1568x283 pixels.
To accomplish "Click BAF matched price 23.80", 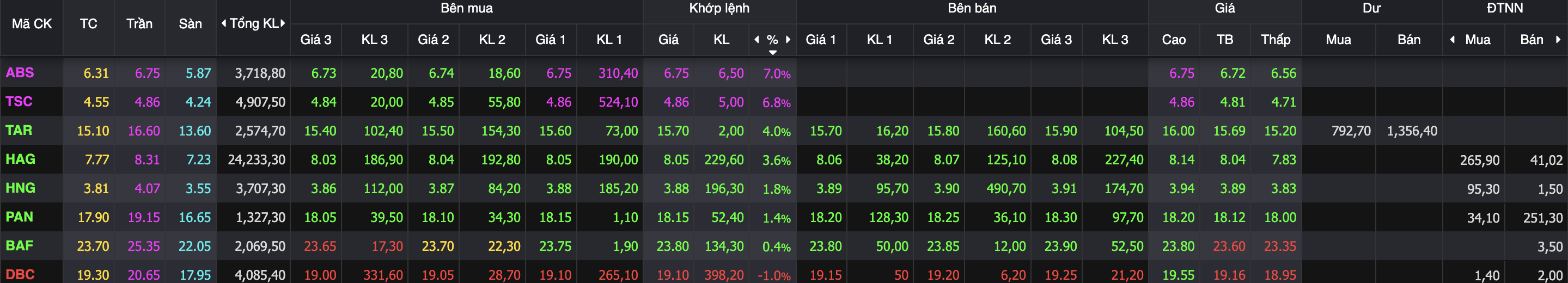I will coord(673,247).
